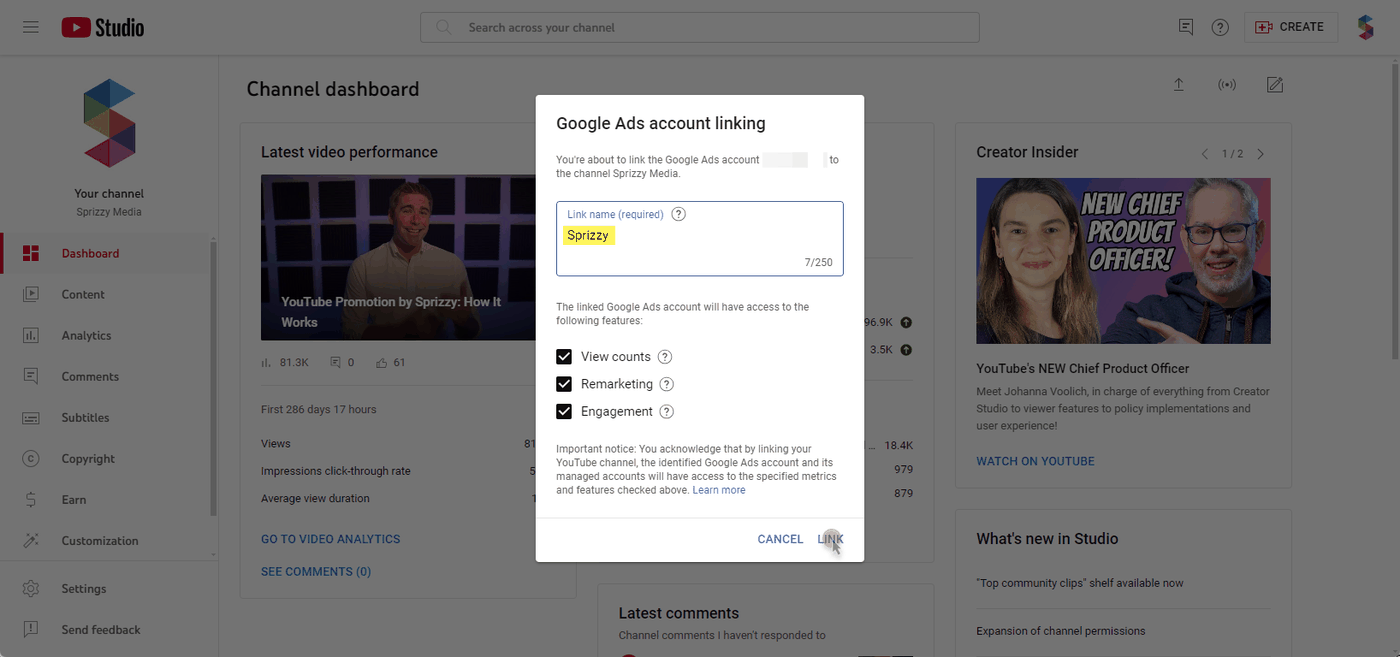Click the sidebar scrollbar
Image resolution: width=1400 pixels, height=657 pixels.
[x=214, y=380]
